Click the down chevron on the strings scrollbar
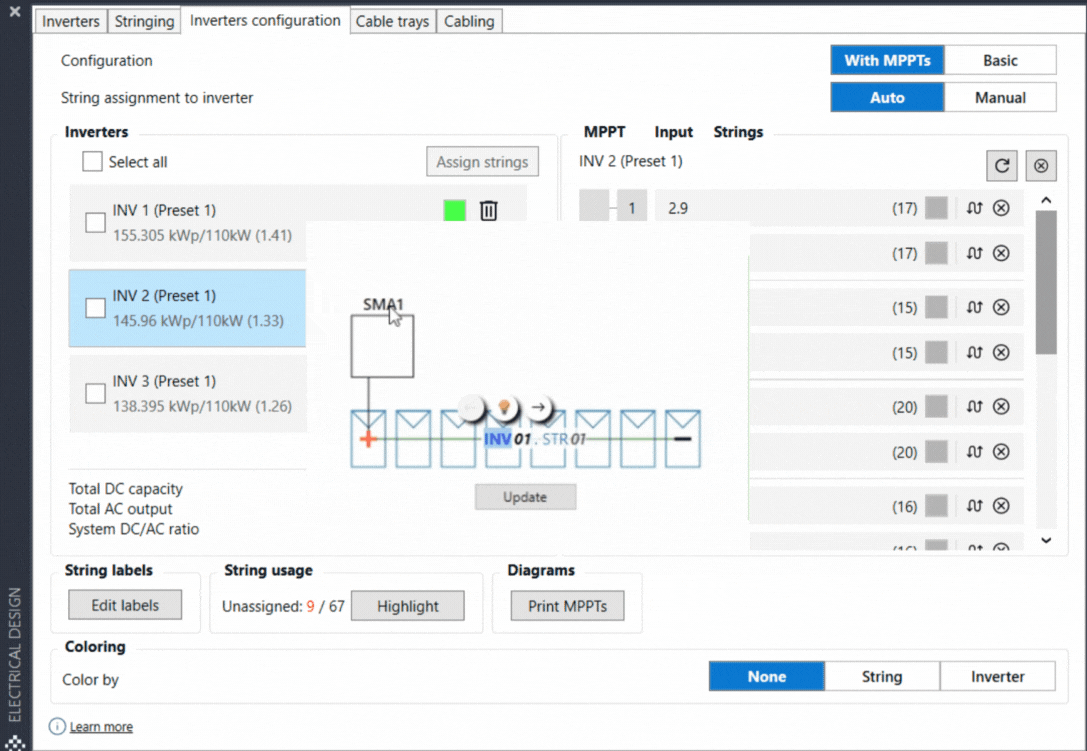The image size is (1087, 751). pyautogui.click(x=1046, y=540)
